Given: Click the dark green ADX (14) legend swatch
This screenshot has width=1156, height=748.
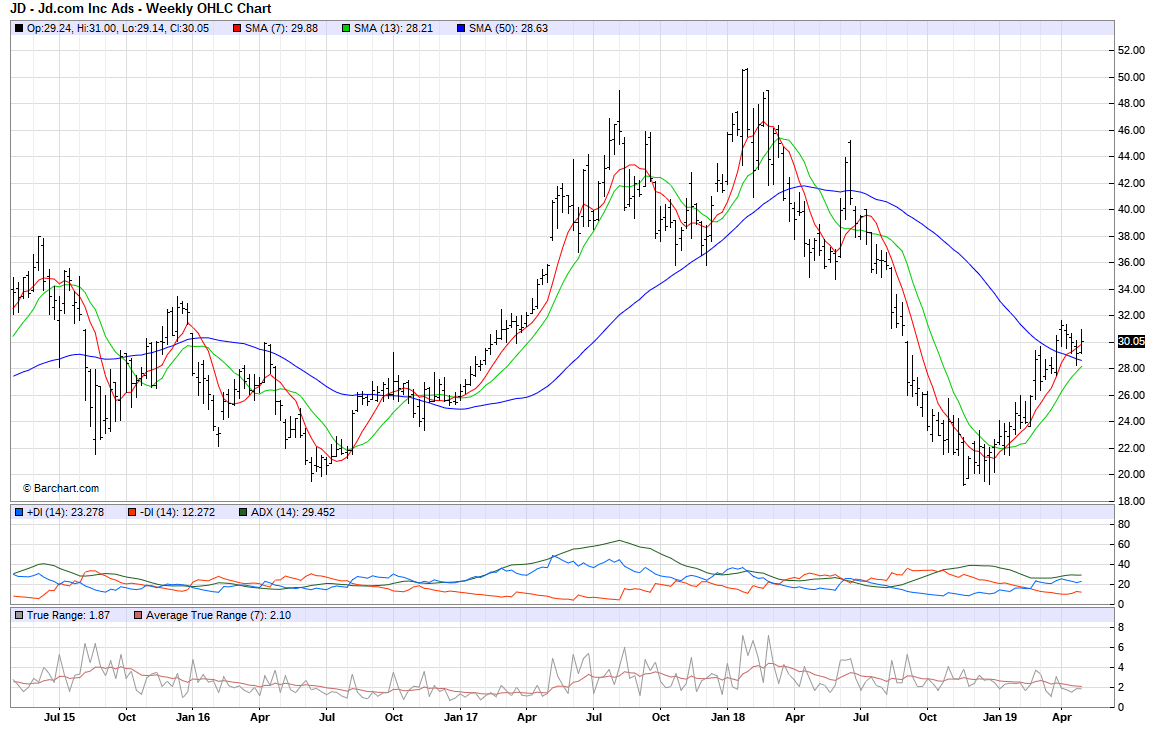Looking at the screenshot, I should 243,512.
